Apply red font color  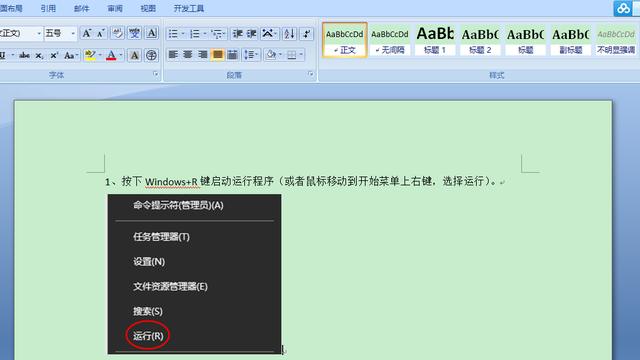[111, 55]
